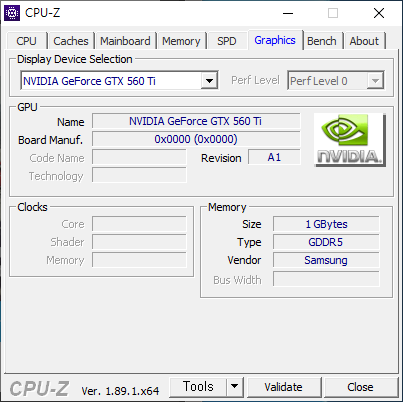The image size is (403, 402).
Task: Click the empty Bus Width field
Action: click(x=326, y=279)
